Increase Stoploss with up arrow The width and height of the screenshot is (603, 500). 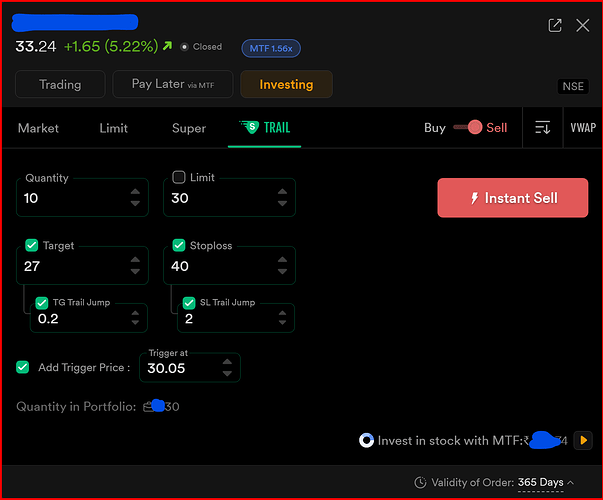pyautogui.click(x=282, y=260)
